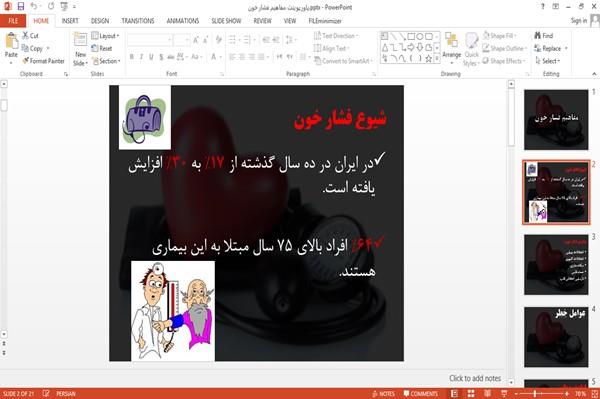This screenshot has width=600, height=399.
Task: Reset the slide layout
Action: click(102, 49)
